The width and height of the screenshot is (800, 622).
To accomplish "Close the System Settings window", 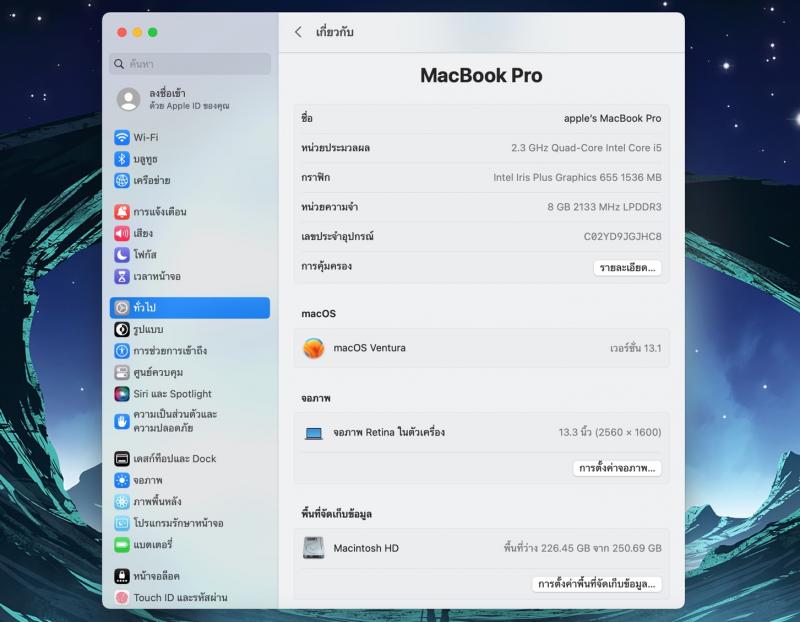I will pos(122,32).
